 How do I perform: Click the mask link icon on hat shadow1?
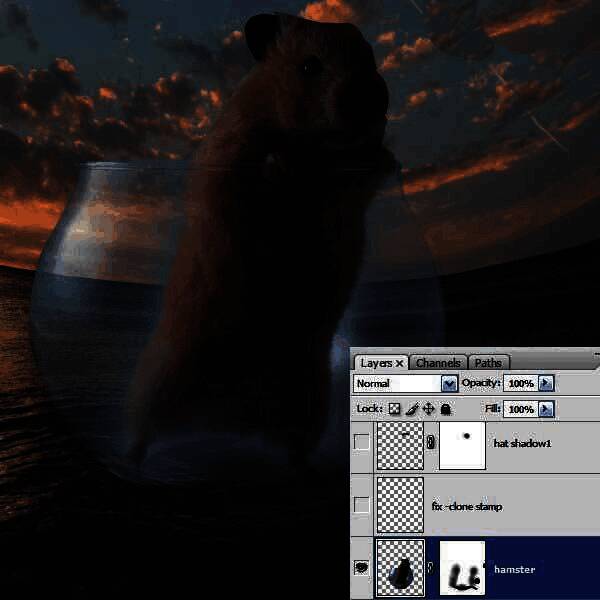point(431,443)
